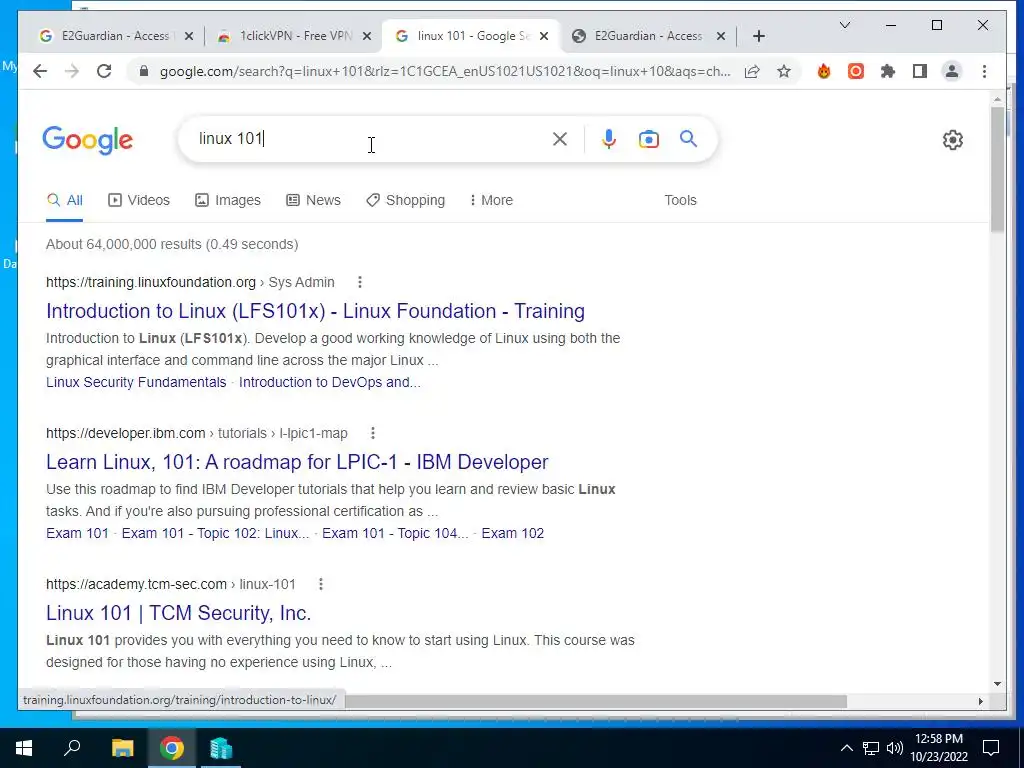1024x768 pixels.
Task: Open Chrome three-dot menu
Action: pyautogui.click(x=984, y=71)
